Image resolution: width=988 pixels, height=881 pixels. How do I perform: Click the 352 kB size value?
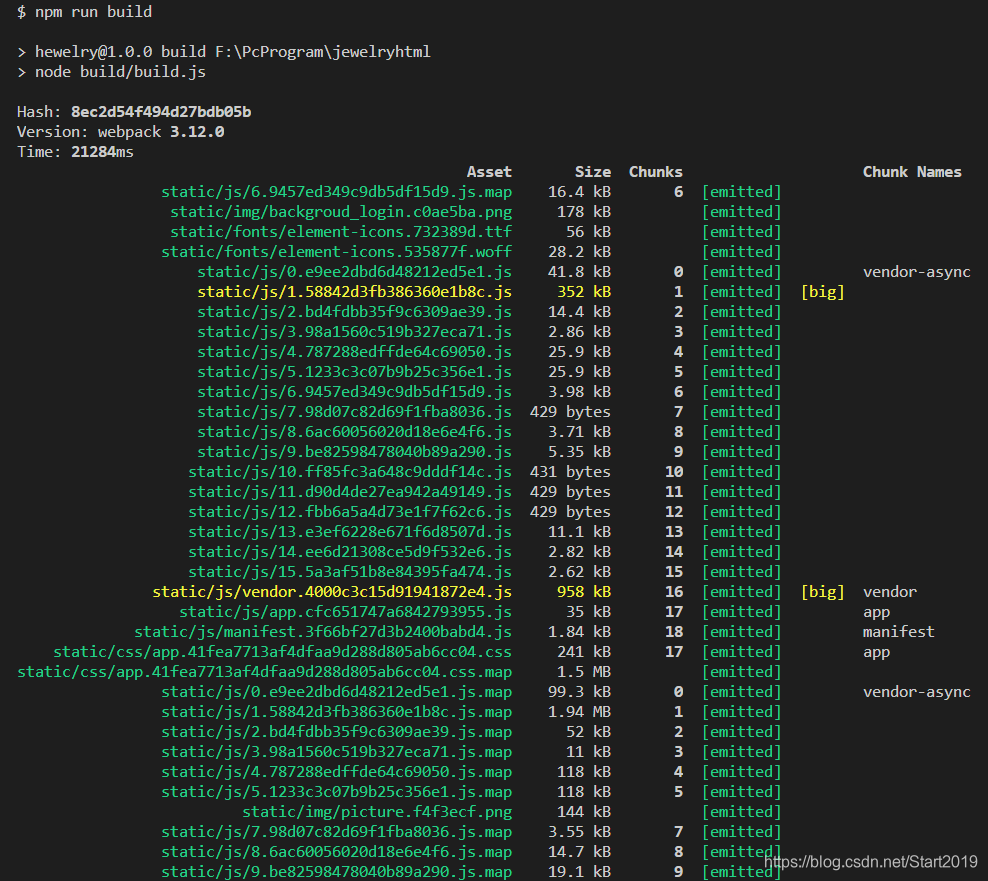584,292
